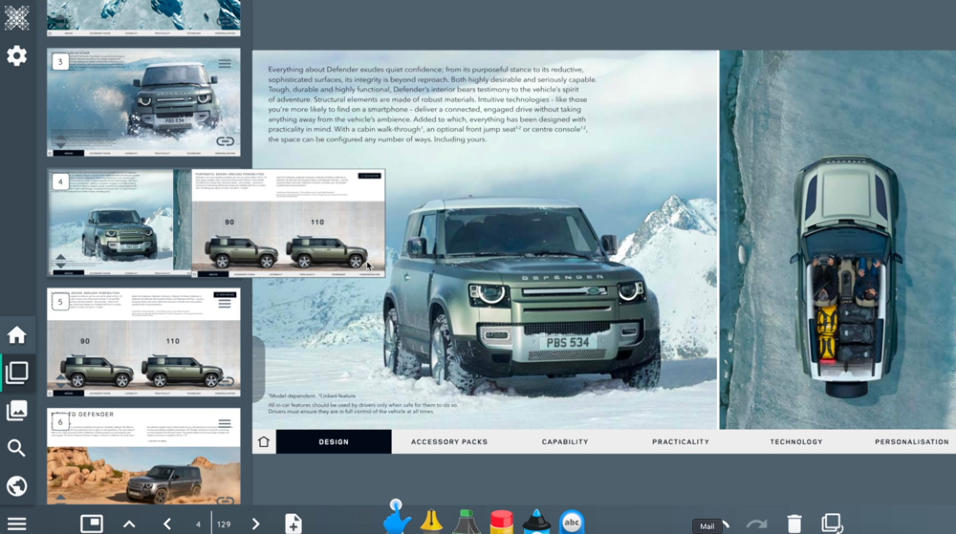956x534 pixels.
Task: Click the page 5 number badge
Action: (x=60, y=302)
